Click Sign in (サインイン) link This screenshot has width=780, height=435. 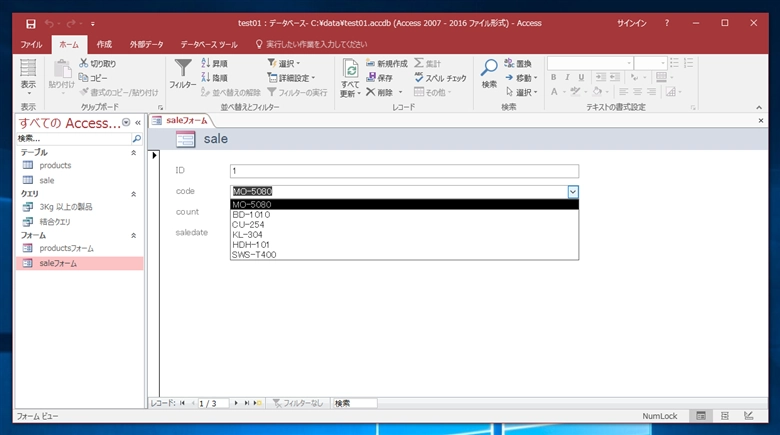(x=632, y=23)
